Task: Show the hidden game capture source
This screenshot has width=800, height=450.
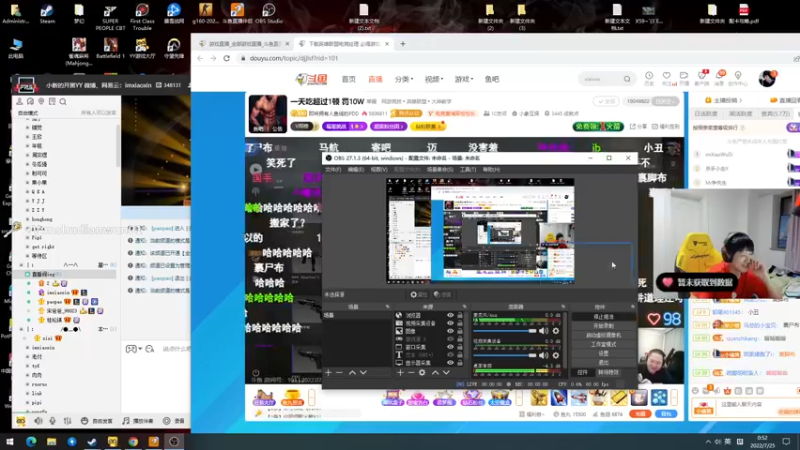Action: [450, 339]
